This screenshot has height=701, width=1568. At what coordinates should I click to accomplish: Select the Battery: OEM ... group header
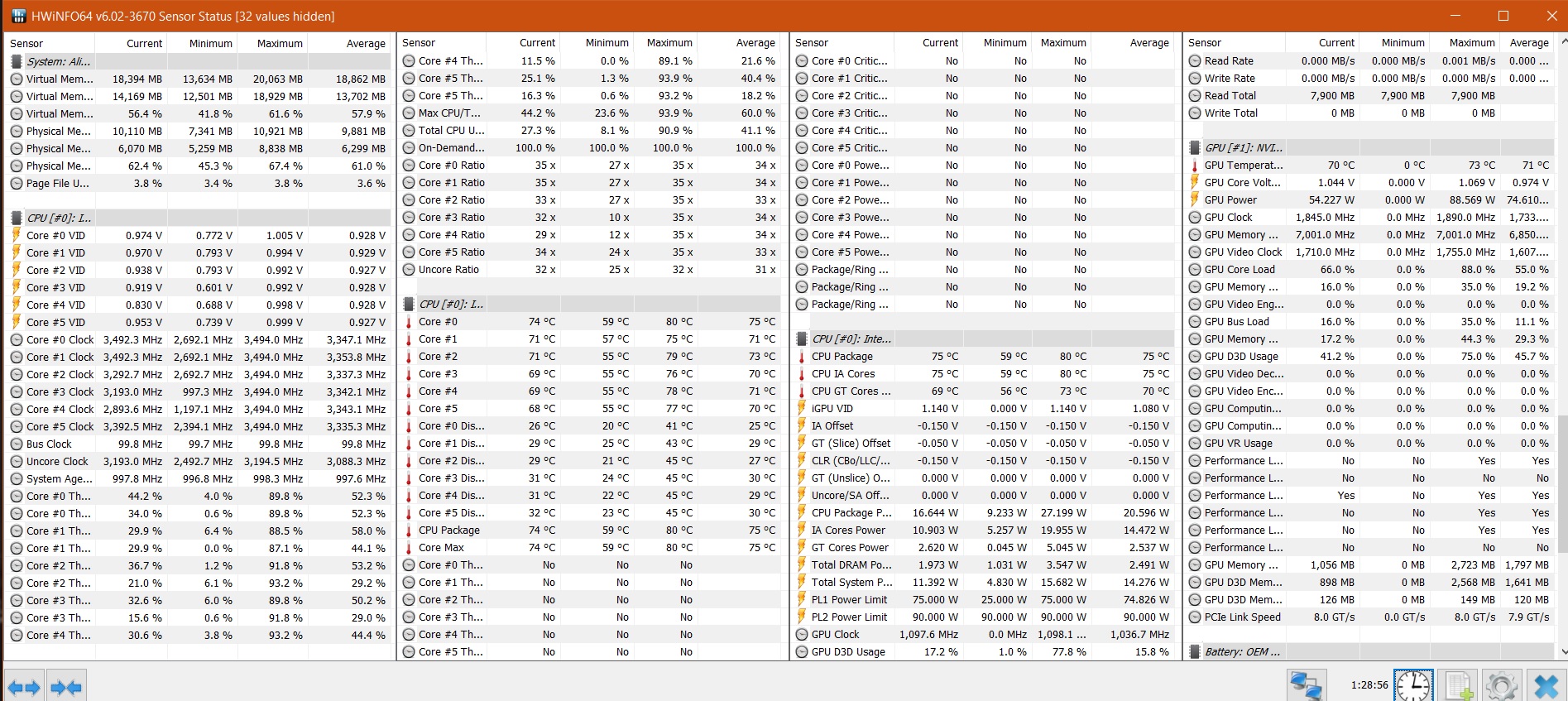1369,651
